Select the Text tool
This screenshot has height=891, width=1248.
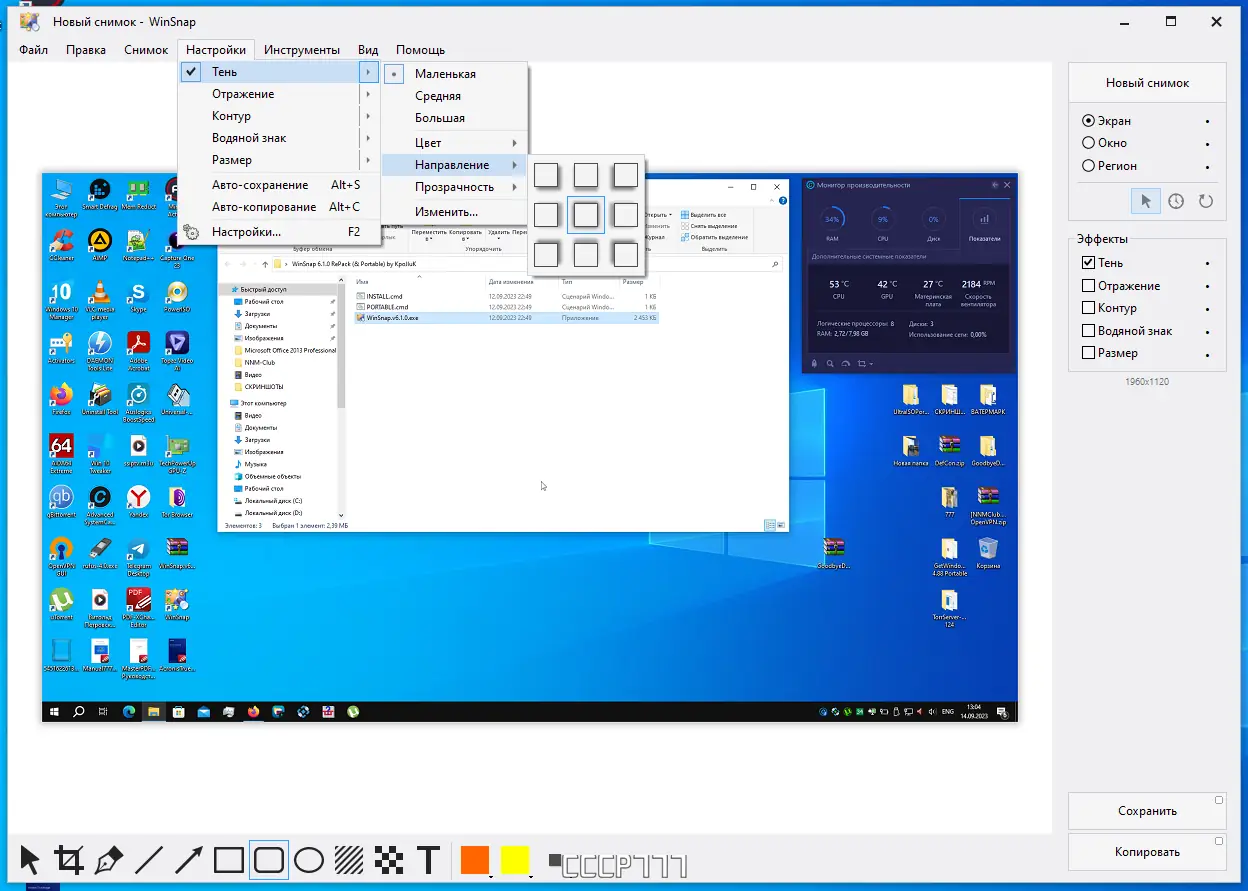coord(429,860)
